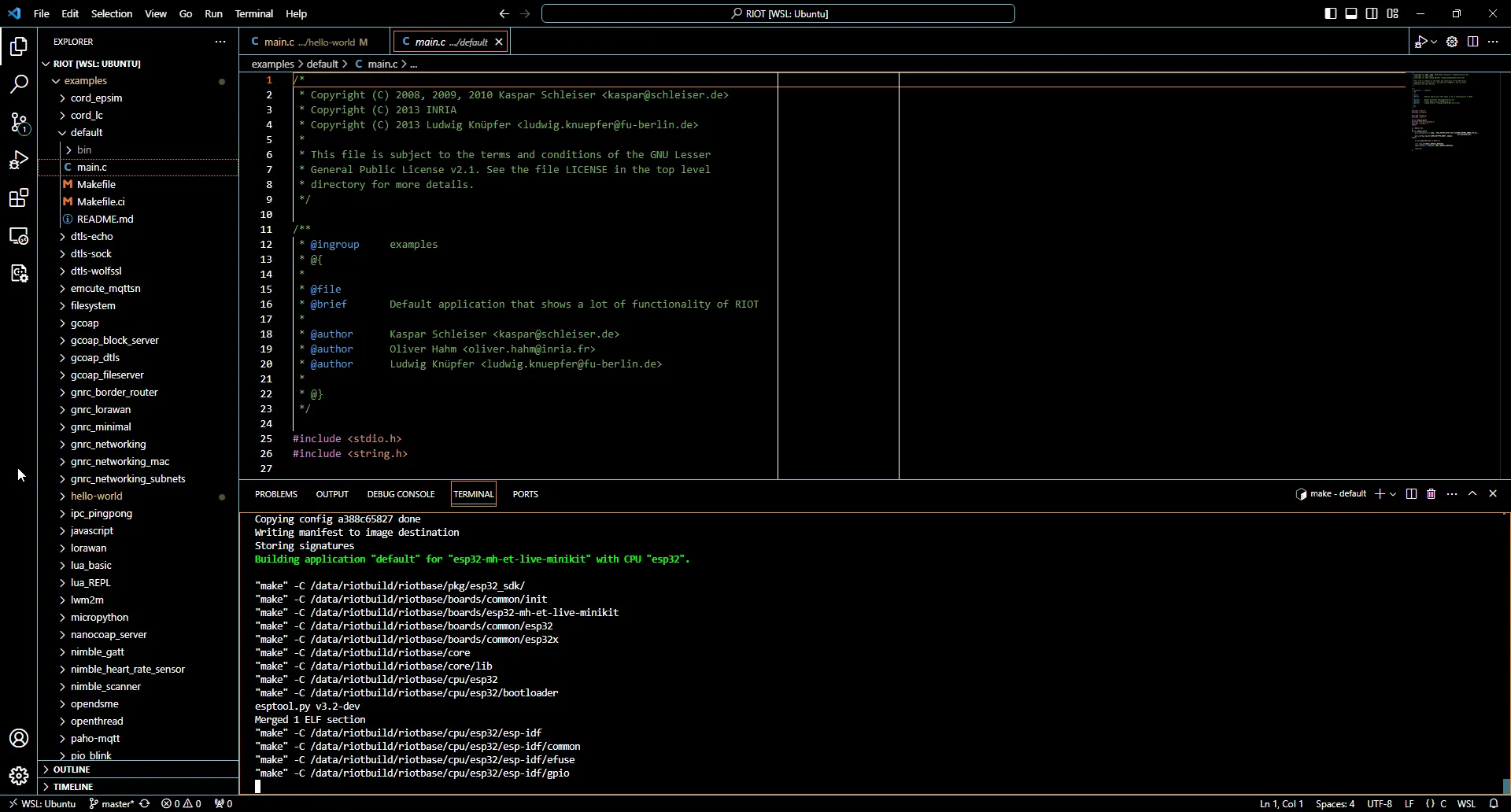Open the WSL: Ubuntu remote indicator
The image size is (1511, 812).
coord(42,803)
